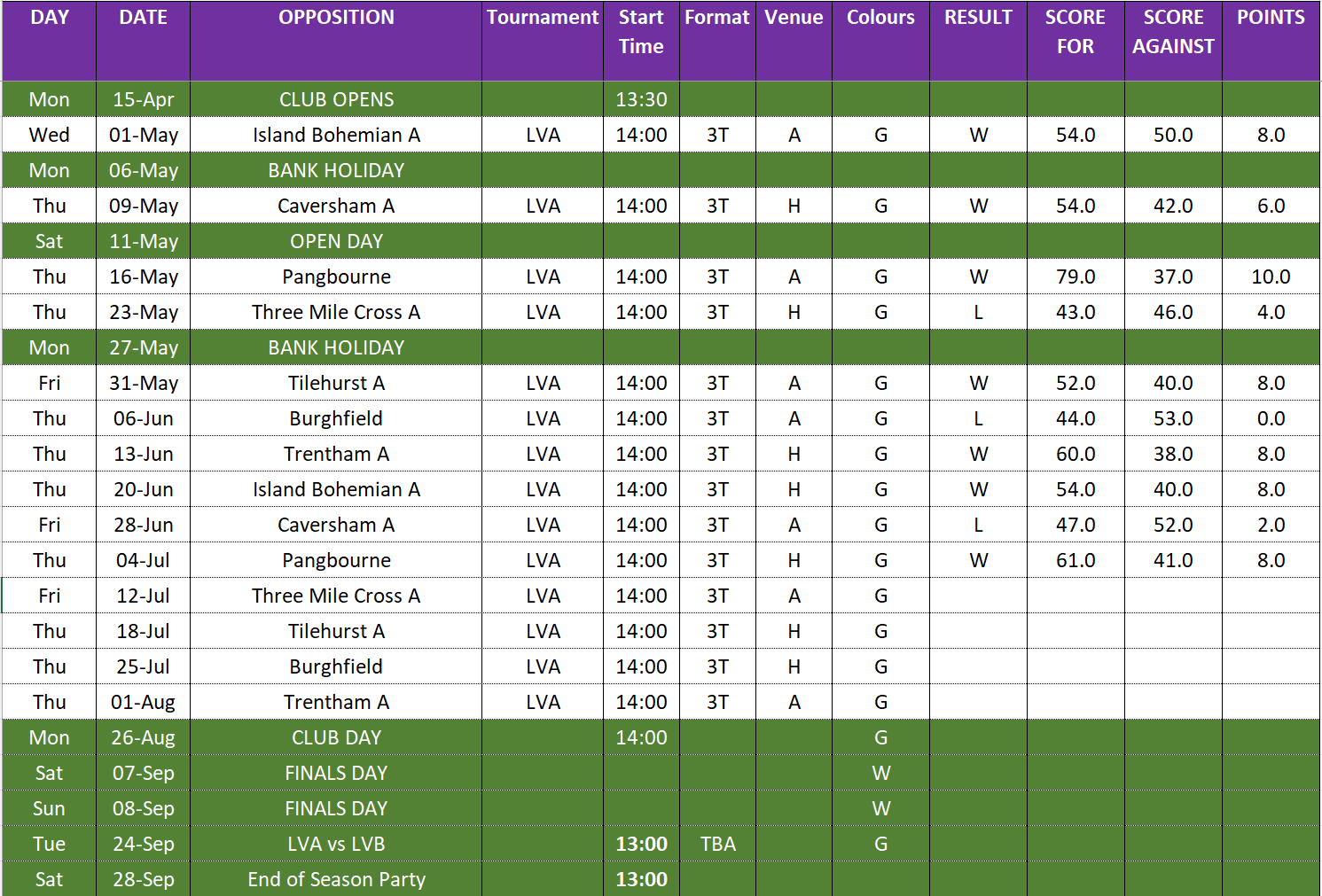Select Three Mile Cross A on 23-May row
This screenshot has height=896, width=1322.
[336, 312]
